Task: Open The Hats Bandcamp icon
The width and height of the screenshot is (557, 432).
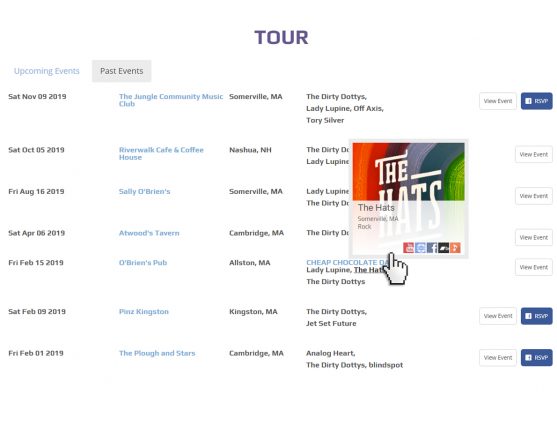Action: (x=444, y=248)
